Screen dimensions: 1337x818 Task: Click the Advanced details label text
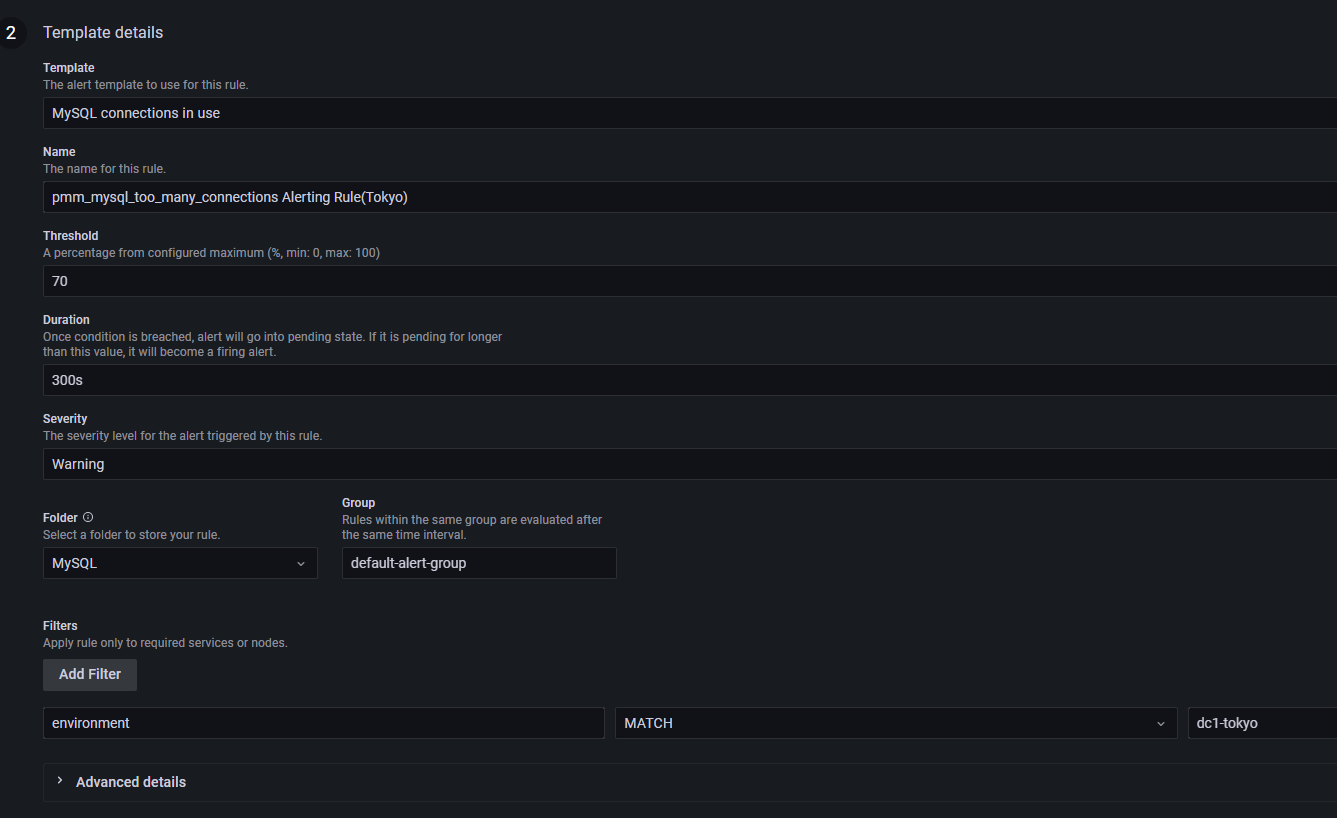coord(131,782)
